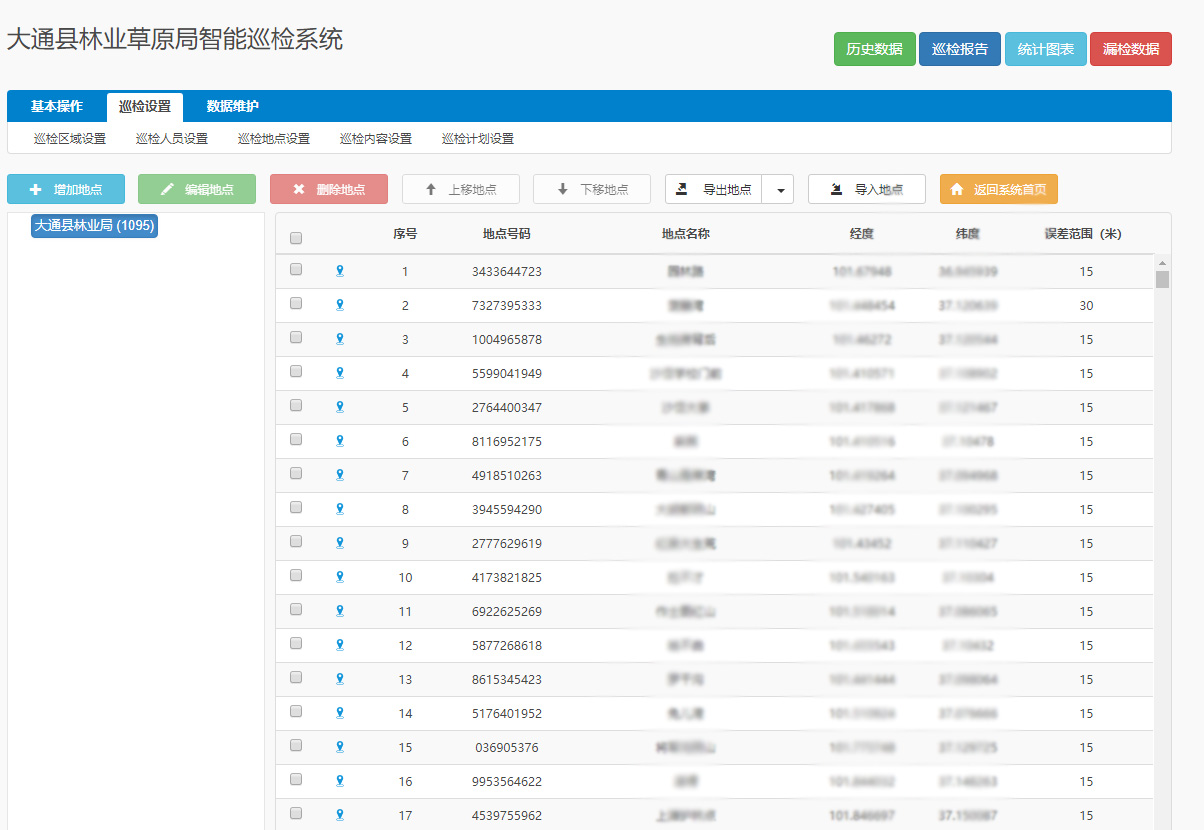Select the checkbox for row 10
1204x830 pixels.
295,576
